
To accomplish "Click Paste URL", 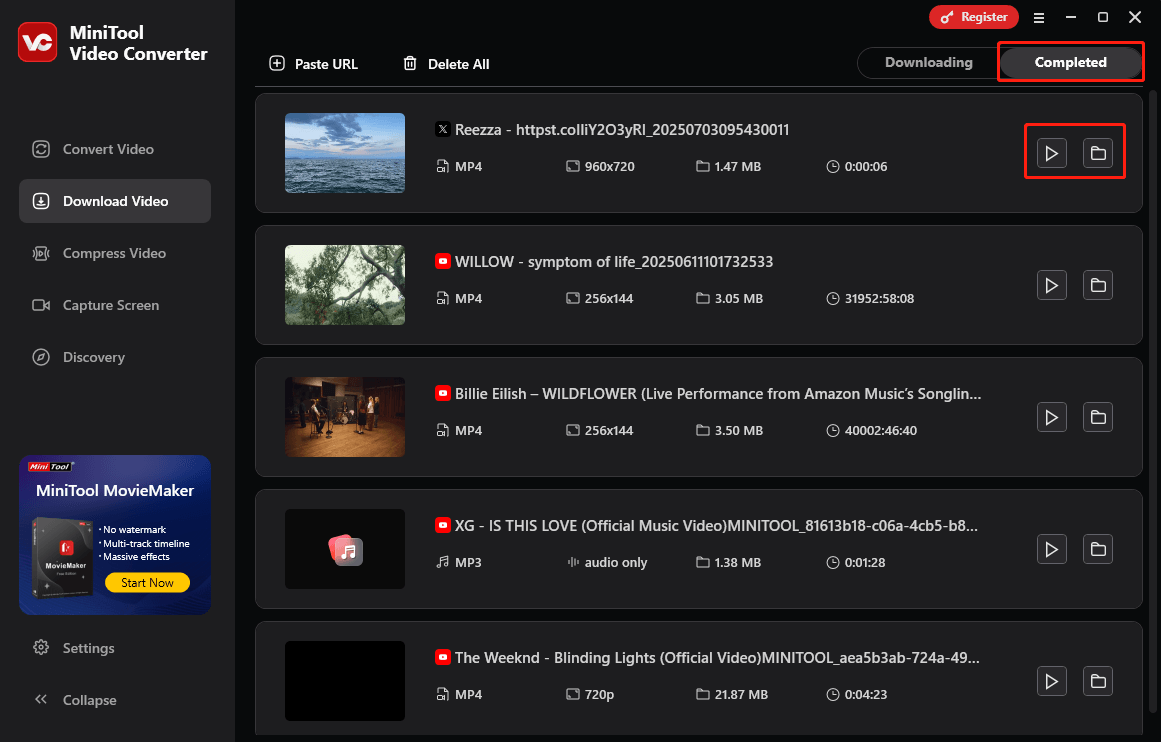I will pos(313,64).
